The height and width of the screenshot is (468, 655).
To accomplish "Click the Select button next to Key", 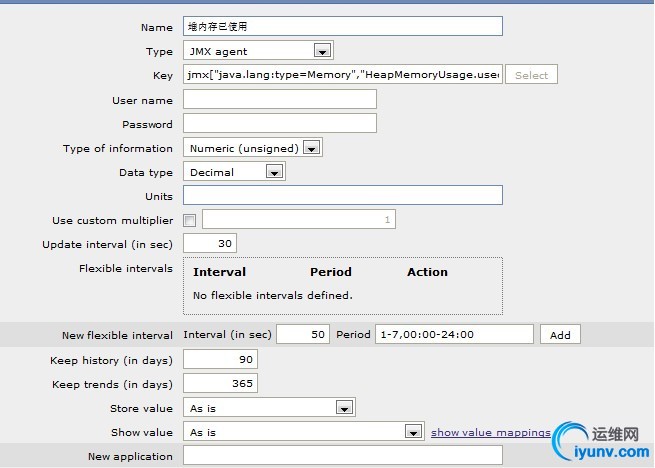I will click(x=531, y=74).
